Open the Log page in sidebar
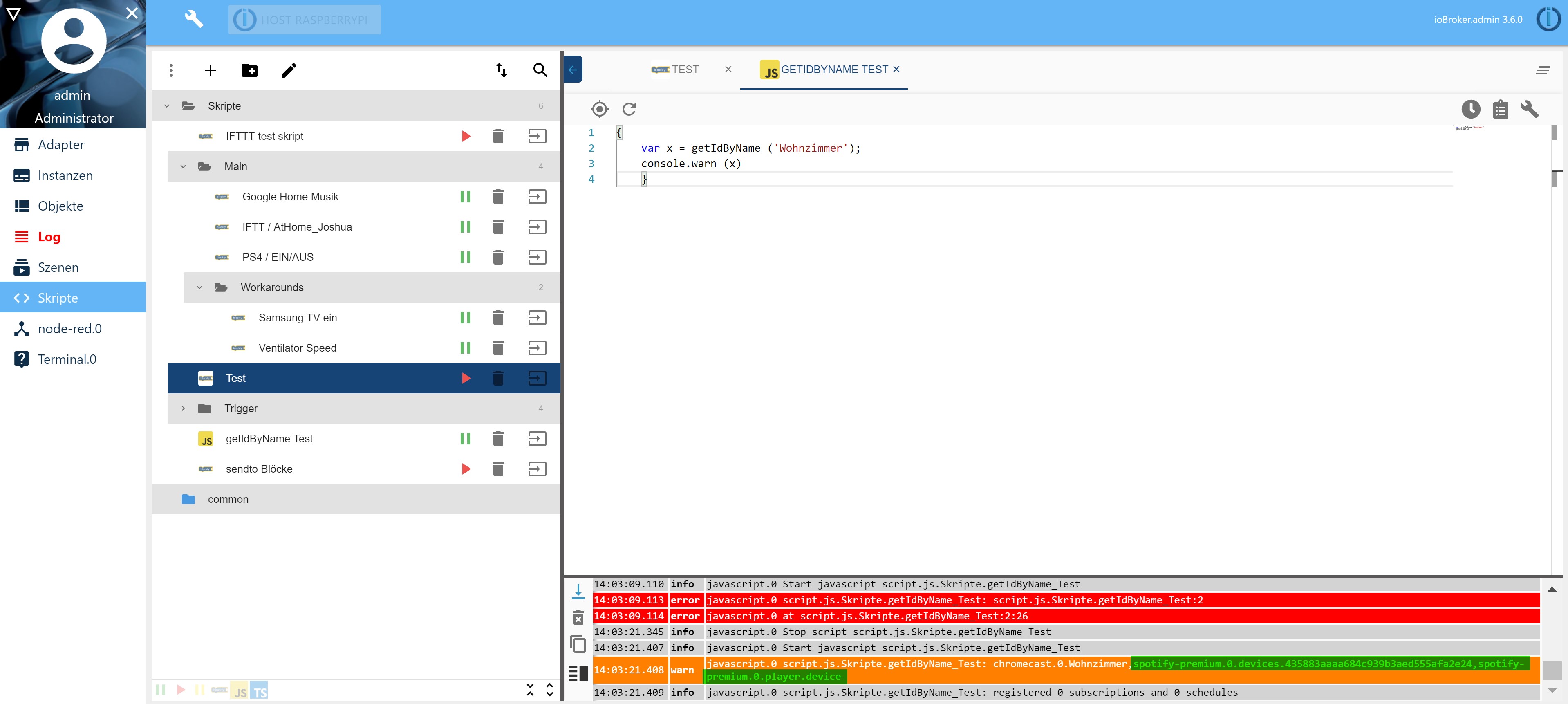Screen dimensions: 1568x704 49,237
